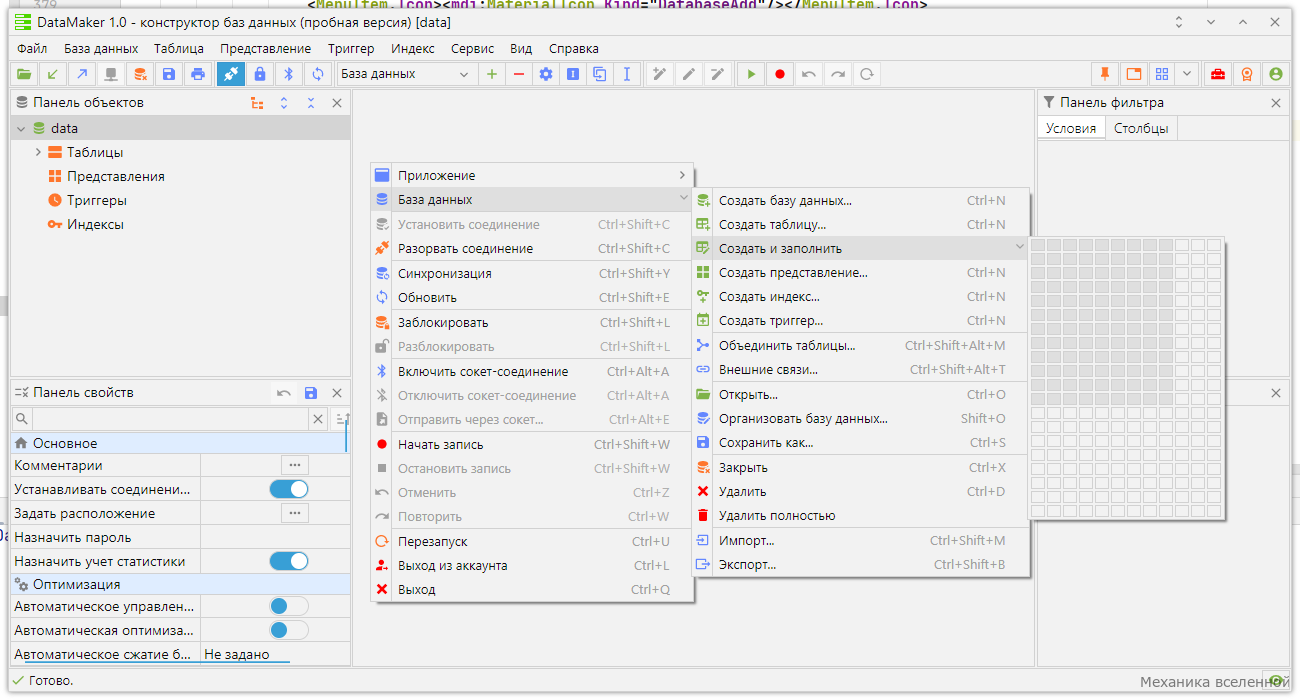The height and width of the screenshot is (700, 1300).
Task: Click the orange window layout toolbar icon
Action: (1133, 74)
